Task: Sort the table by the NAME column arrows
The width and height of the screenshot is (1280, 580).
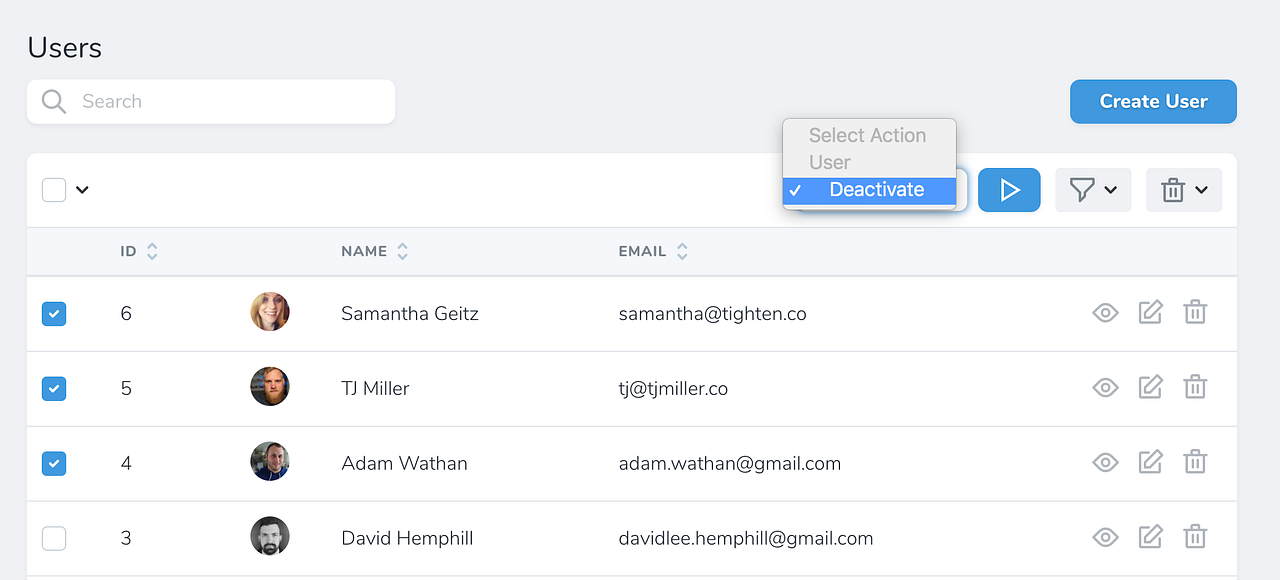Action: pyautogui.click(x=402, y=251)
